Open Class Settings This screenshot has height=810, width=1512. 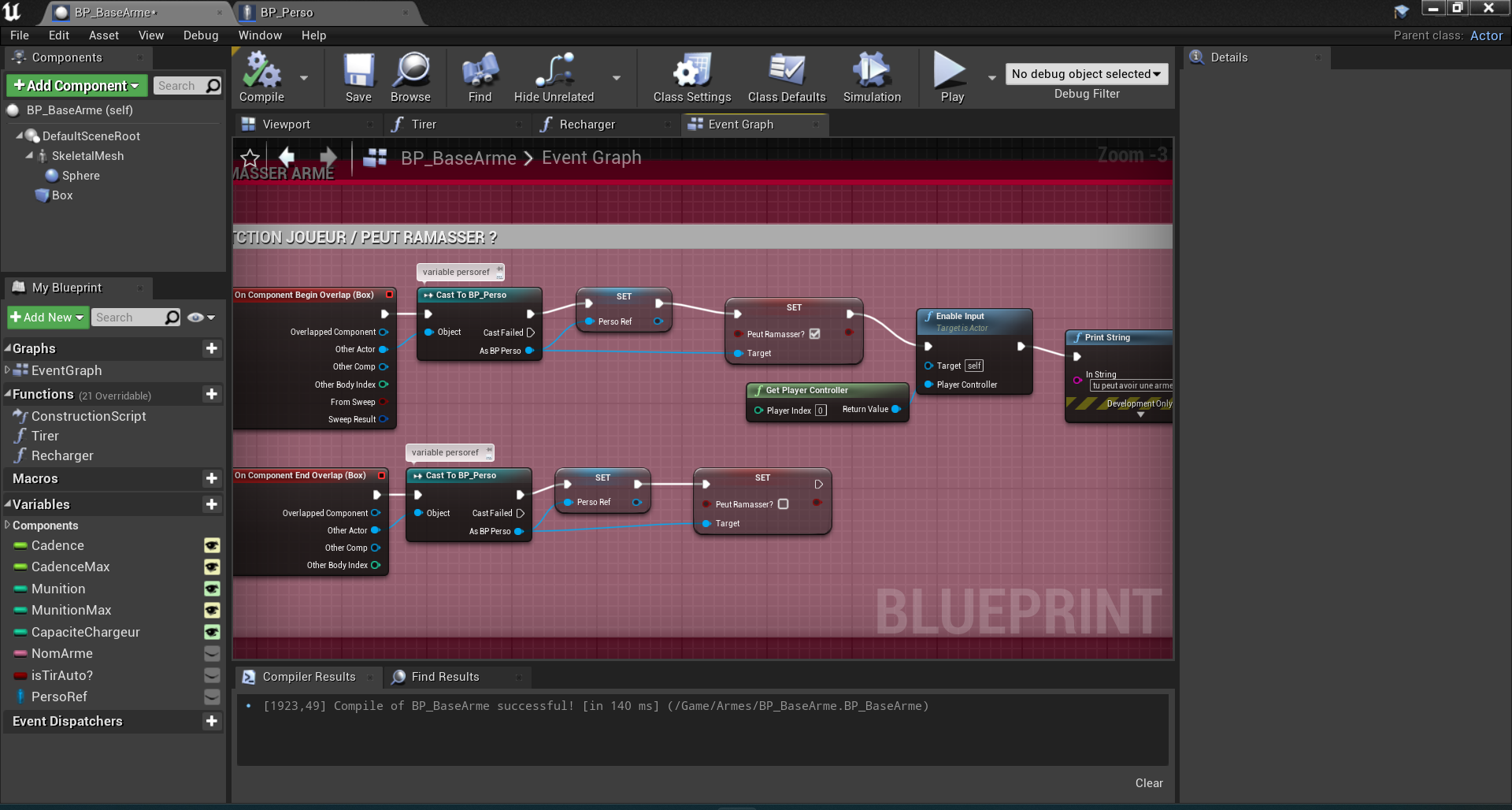coord(692,77)
